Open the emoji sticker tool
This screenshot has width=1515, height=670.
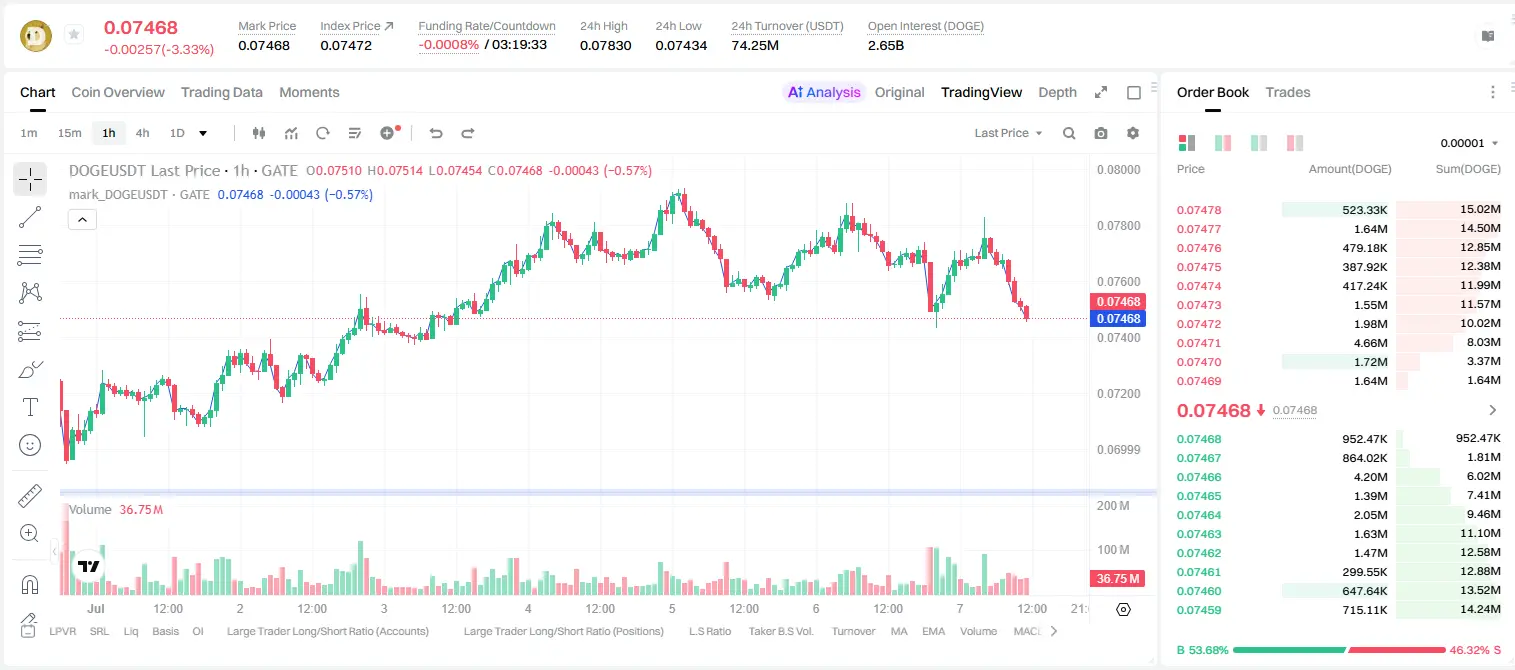click(30, 445)
